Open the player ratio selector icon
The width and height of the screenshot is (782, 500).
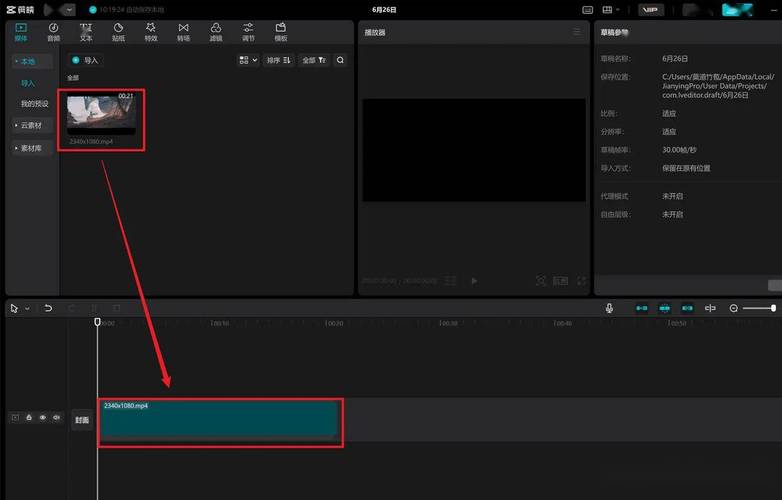point(561,281)
